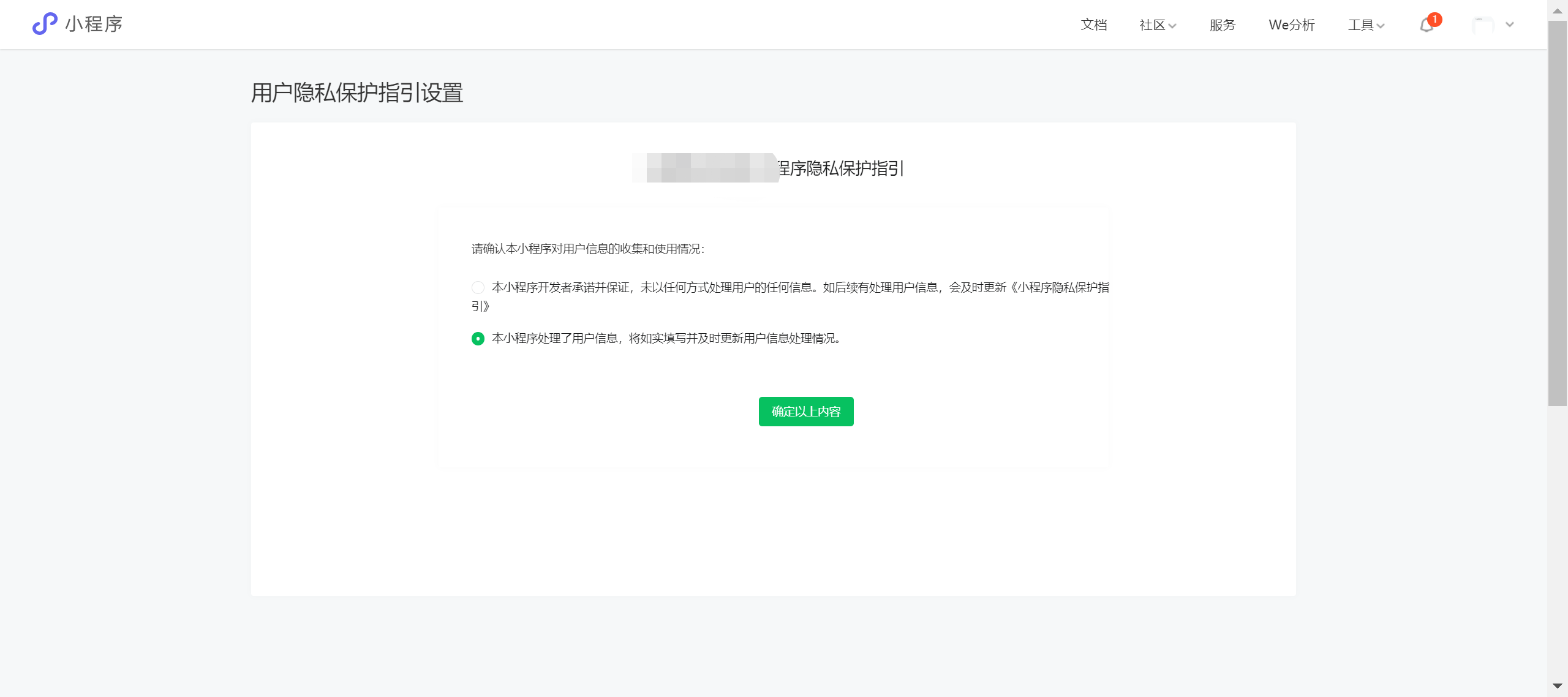1568x697 pixels.
Task: Go to We分析 page
Action: click(x=1292, y=25)
